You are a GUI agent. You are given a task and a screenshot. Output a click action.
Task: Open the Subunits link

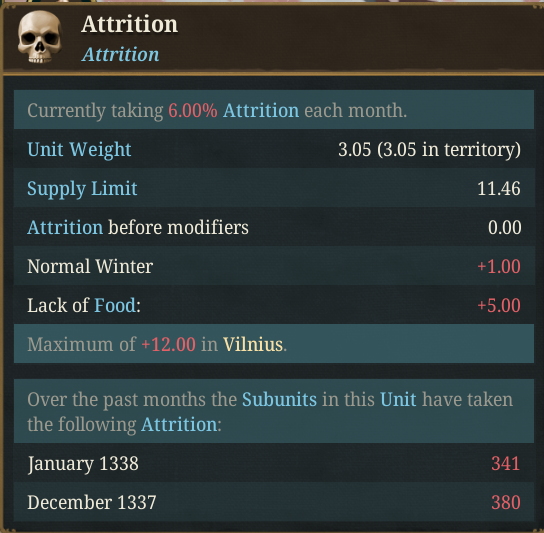coord(279,399)
